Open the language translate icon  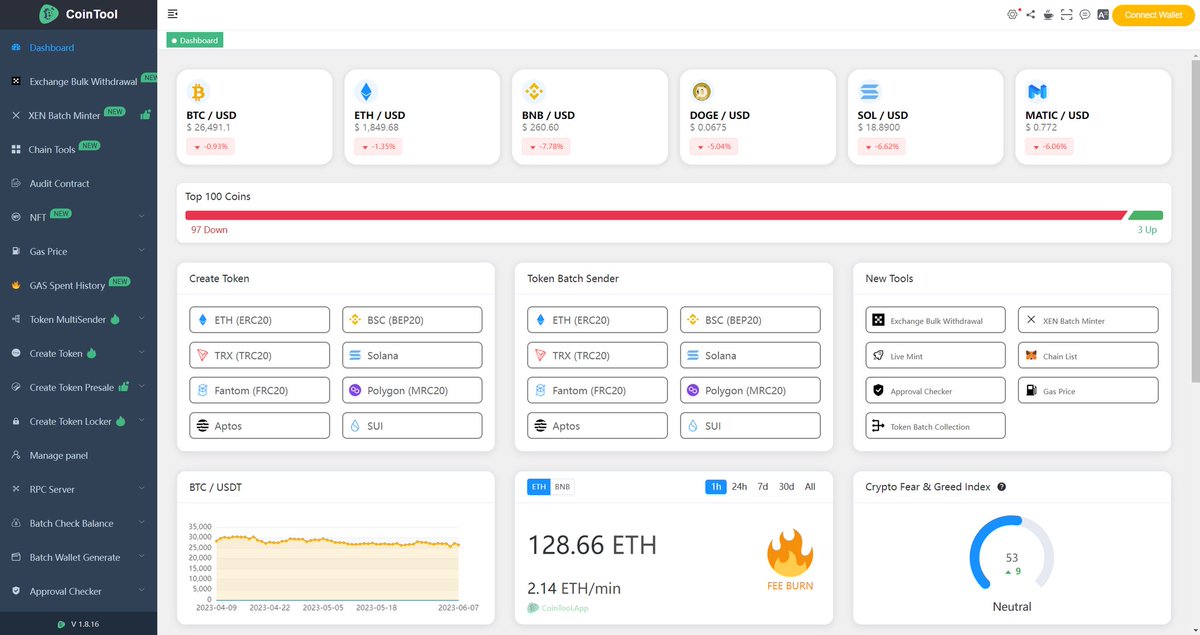1103,14
